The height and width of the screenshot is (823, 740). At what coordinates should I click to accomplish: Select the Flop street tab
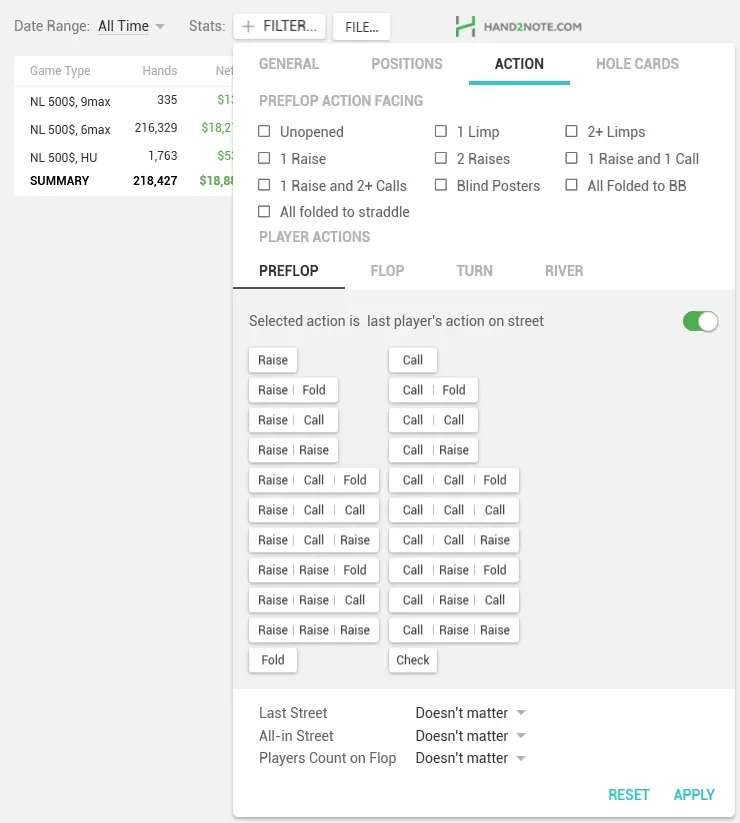coord(387,271)
